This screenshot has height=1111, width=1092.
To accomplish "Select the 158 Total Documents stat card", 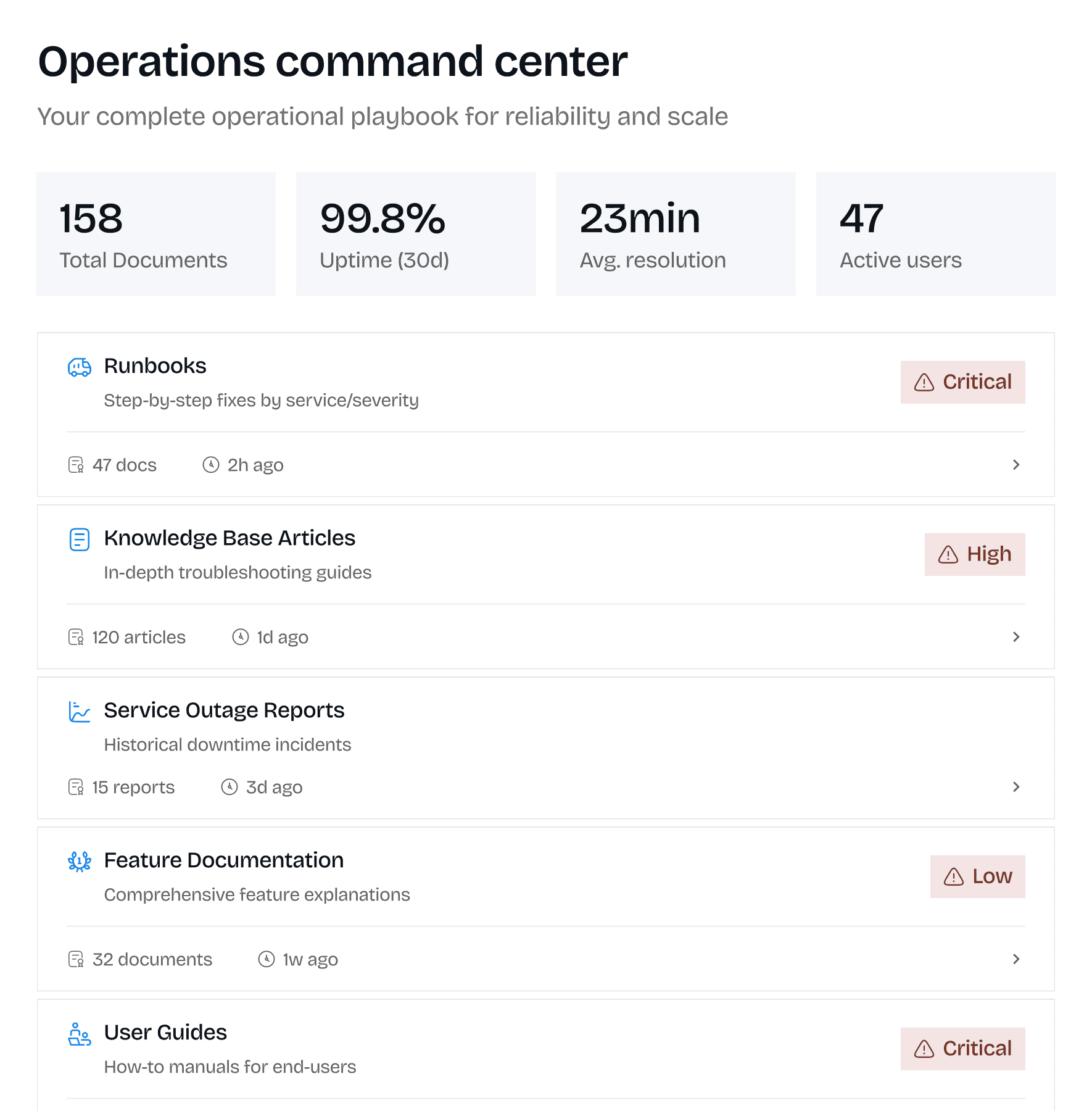I will click(x=156, y=235).
